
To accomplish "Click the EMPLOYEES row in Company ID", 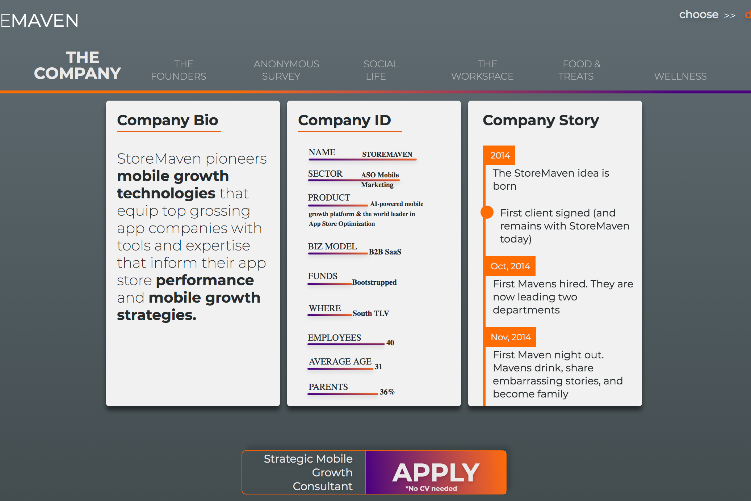I will [x=351, y=339].
